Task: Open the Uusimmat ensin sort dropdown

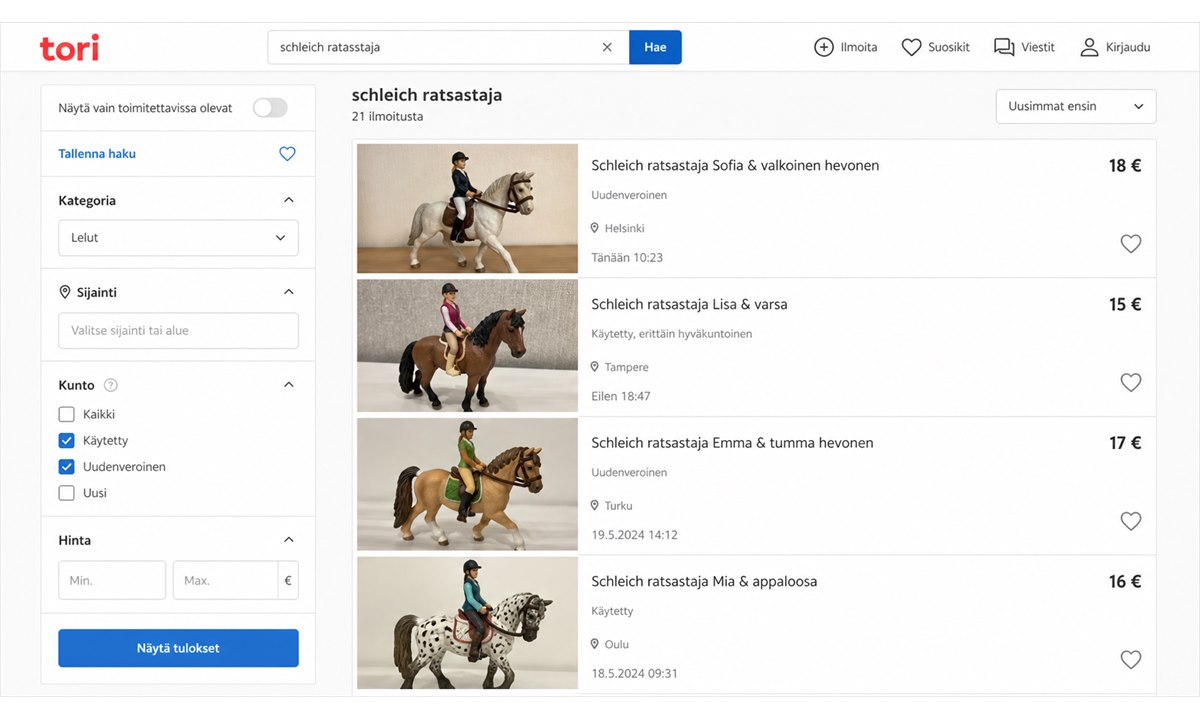Action: coord(1076,107)
